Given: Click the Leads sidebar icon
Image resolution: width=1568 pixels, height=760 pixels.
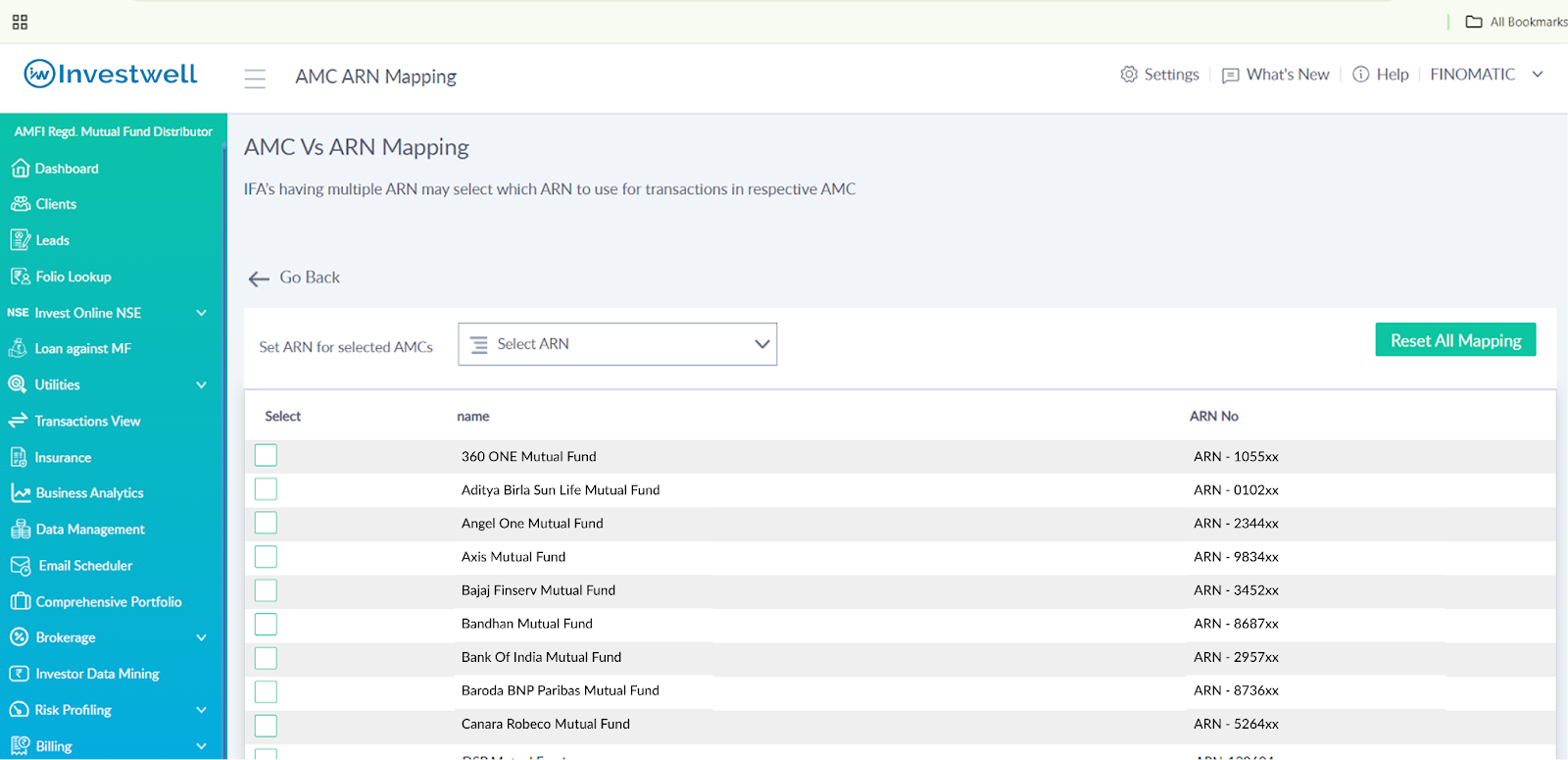Looking at the screenshot, I should tap(20, 240).
